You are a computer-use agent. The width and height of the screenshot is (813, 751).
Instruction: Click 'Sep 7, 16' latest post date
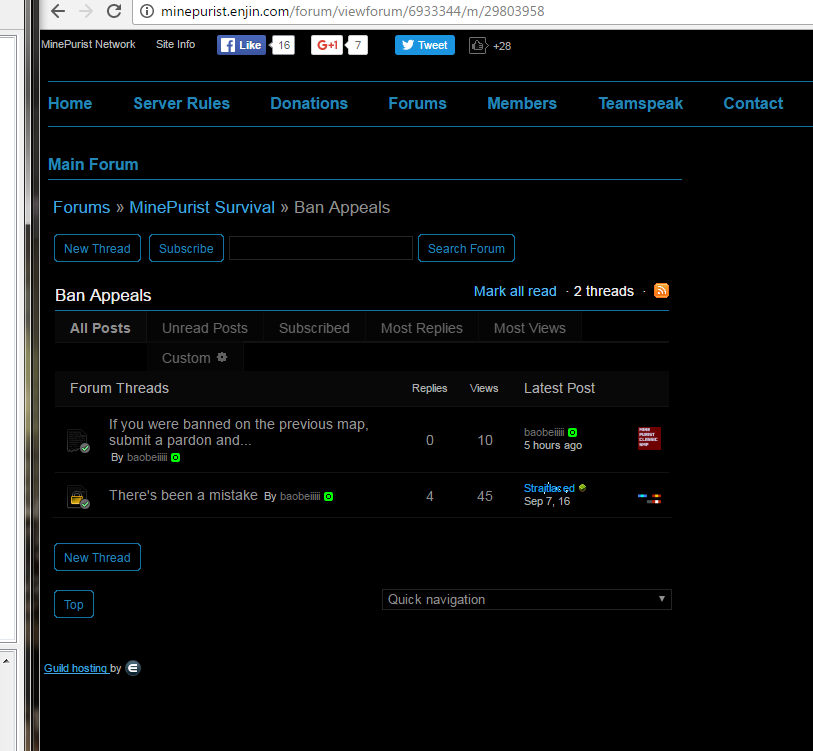click(x=546, y=502)
